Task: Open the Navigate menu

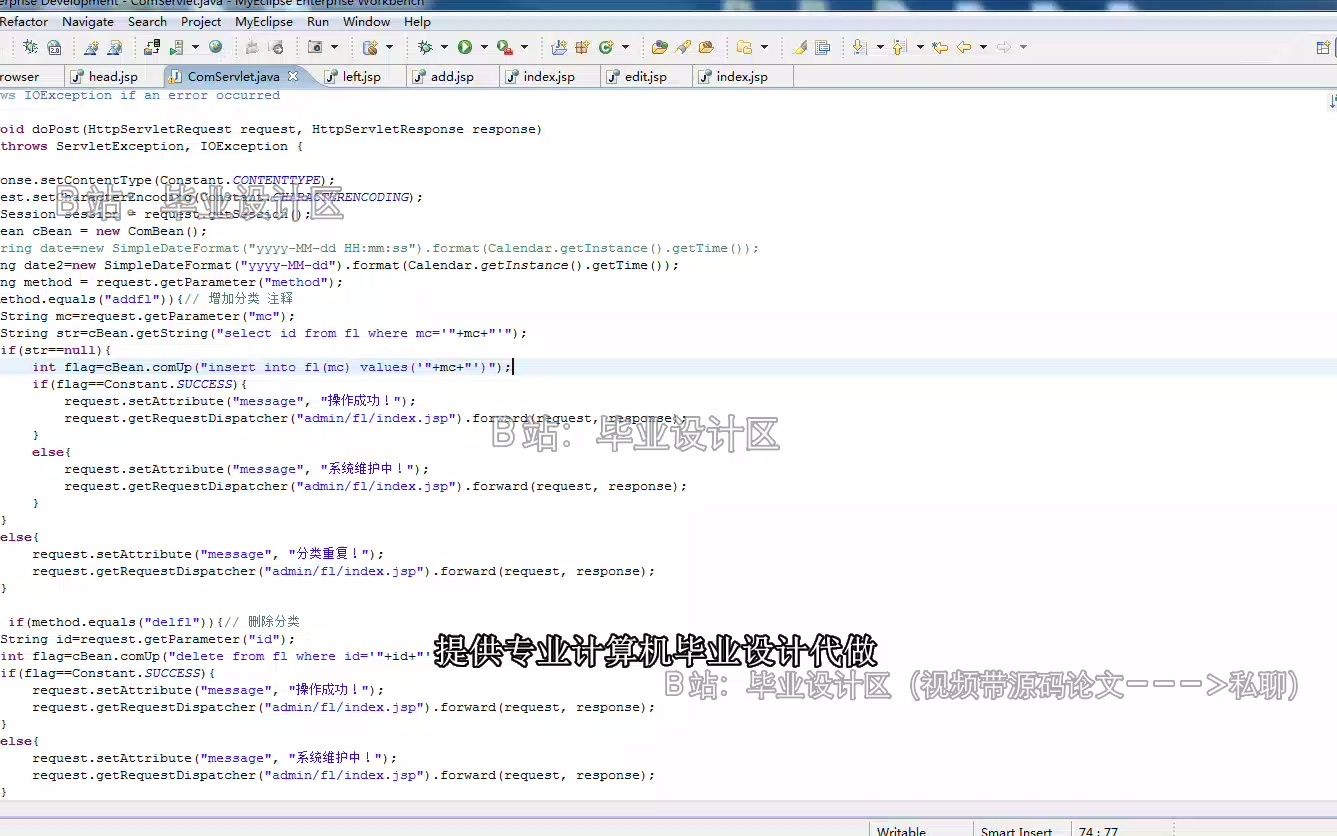Action: 88,21
